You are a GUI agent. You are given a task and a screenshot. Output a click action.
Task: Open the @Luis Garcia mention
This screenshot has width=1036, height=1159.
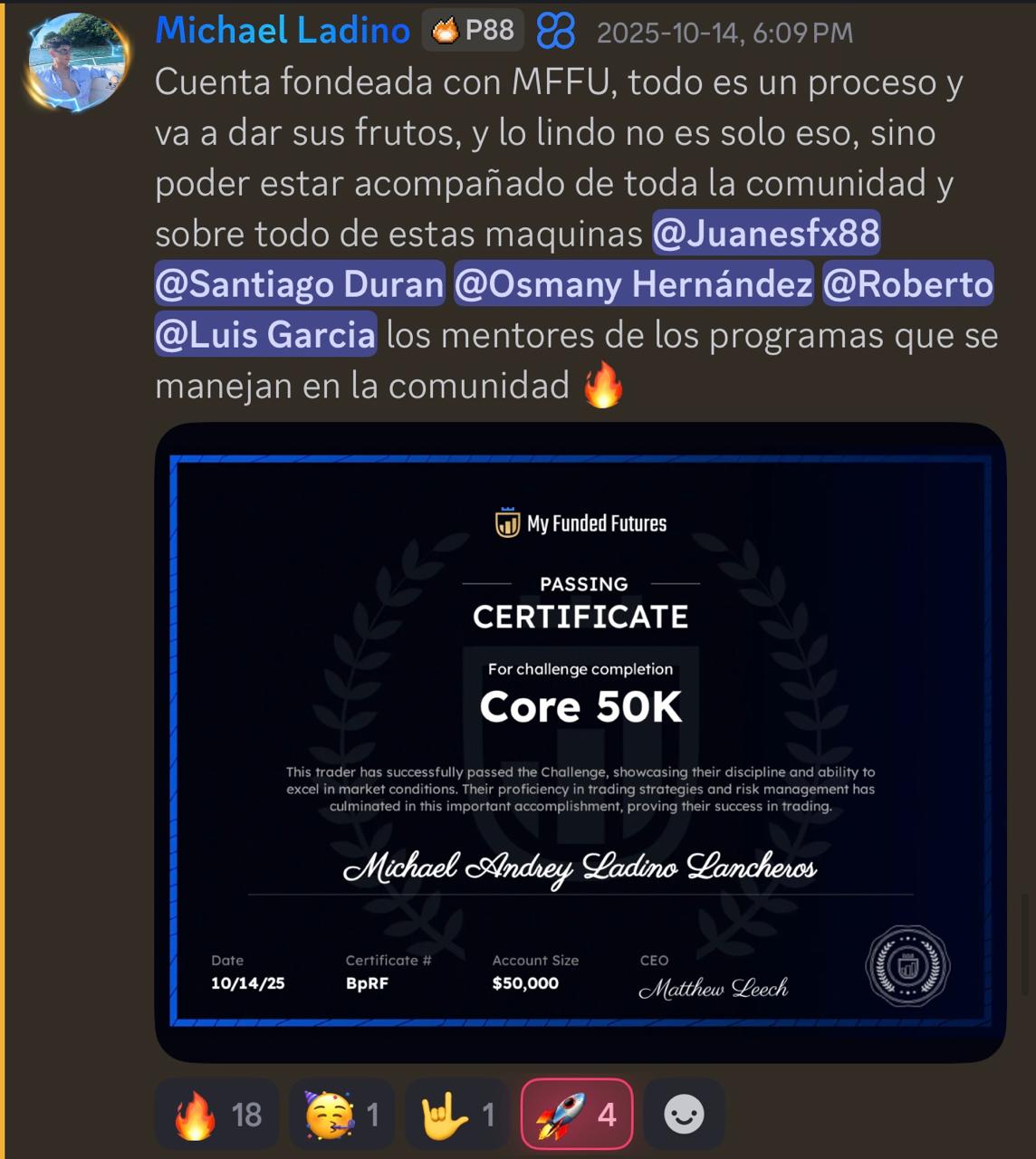(265, 335)
